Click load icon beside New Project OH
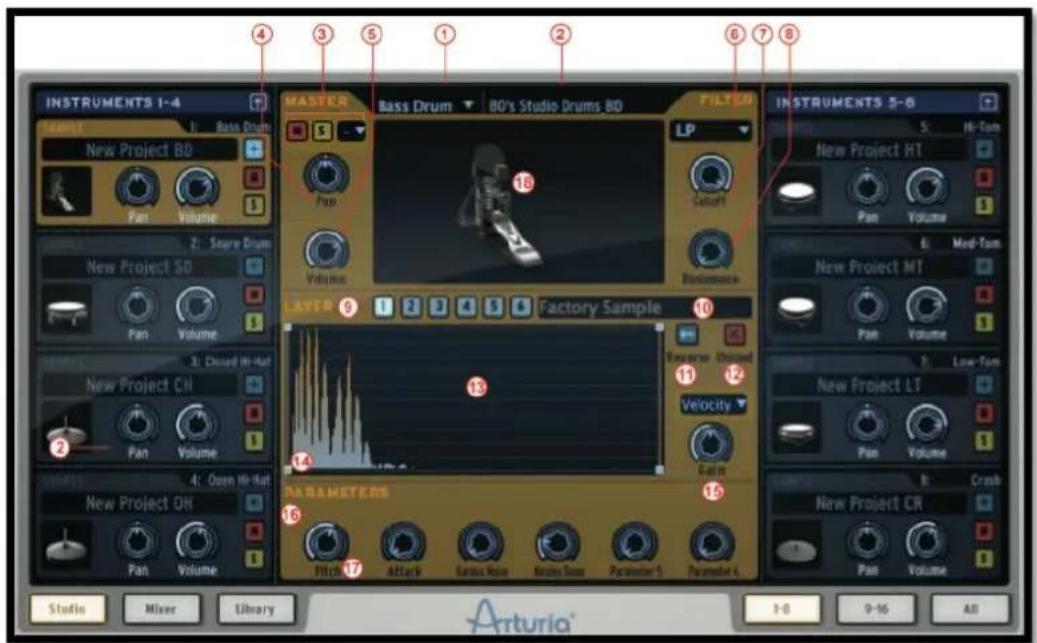This screenshot has width=1037, height=643. [254, 503]
